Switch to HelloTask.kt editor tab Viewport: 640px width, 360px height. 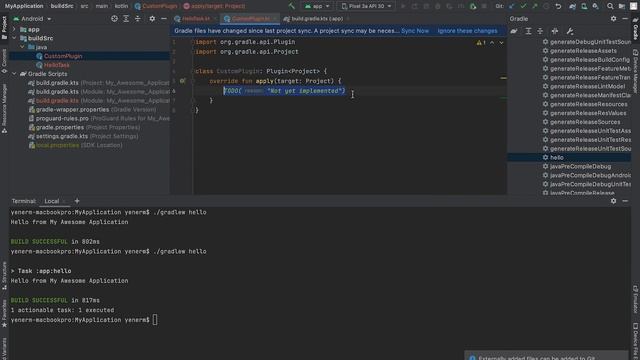click(x=195, y=19)
